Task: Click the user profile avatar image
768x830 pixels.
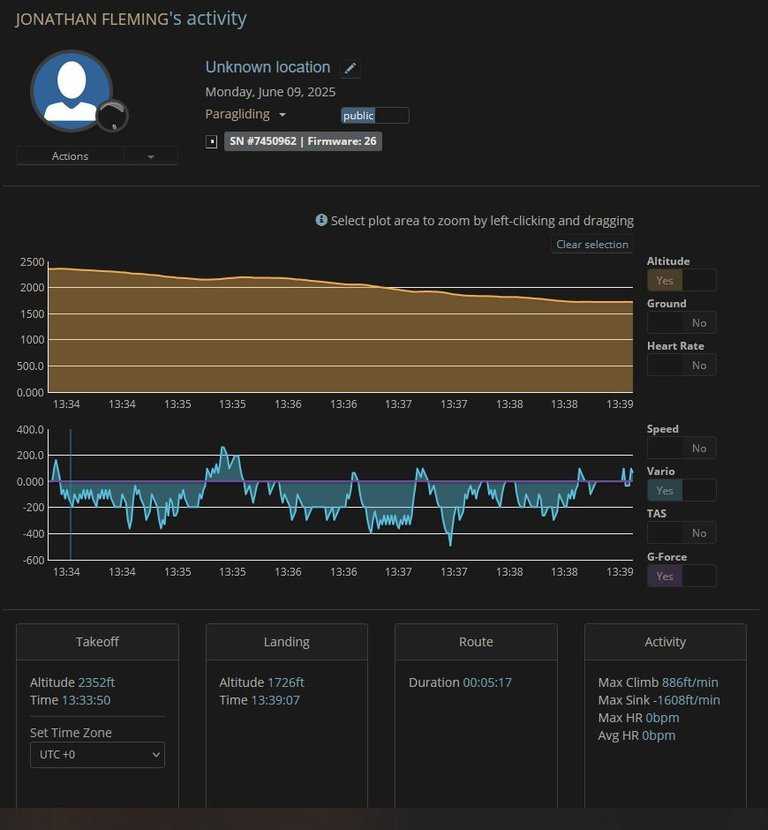Action: coord(71,91)
